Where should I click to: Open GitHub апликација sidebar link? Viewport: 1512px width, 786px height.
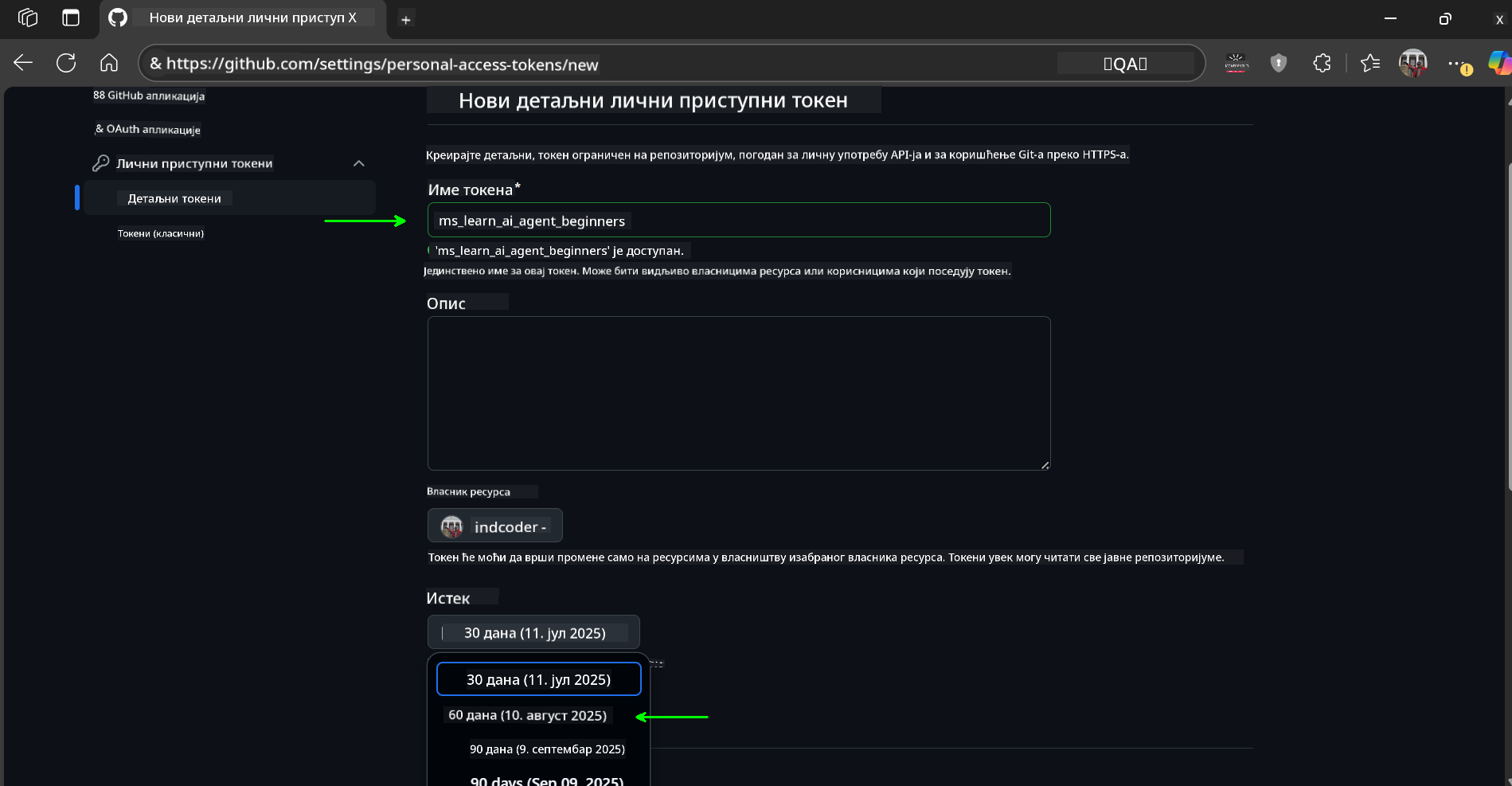coord(149,96)
